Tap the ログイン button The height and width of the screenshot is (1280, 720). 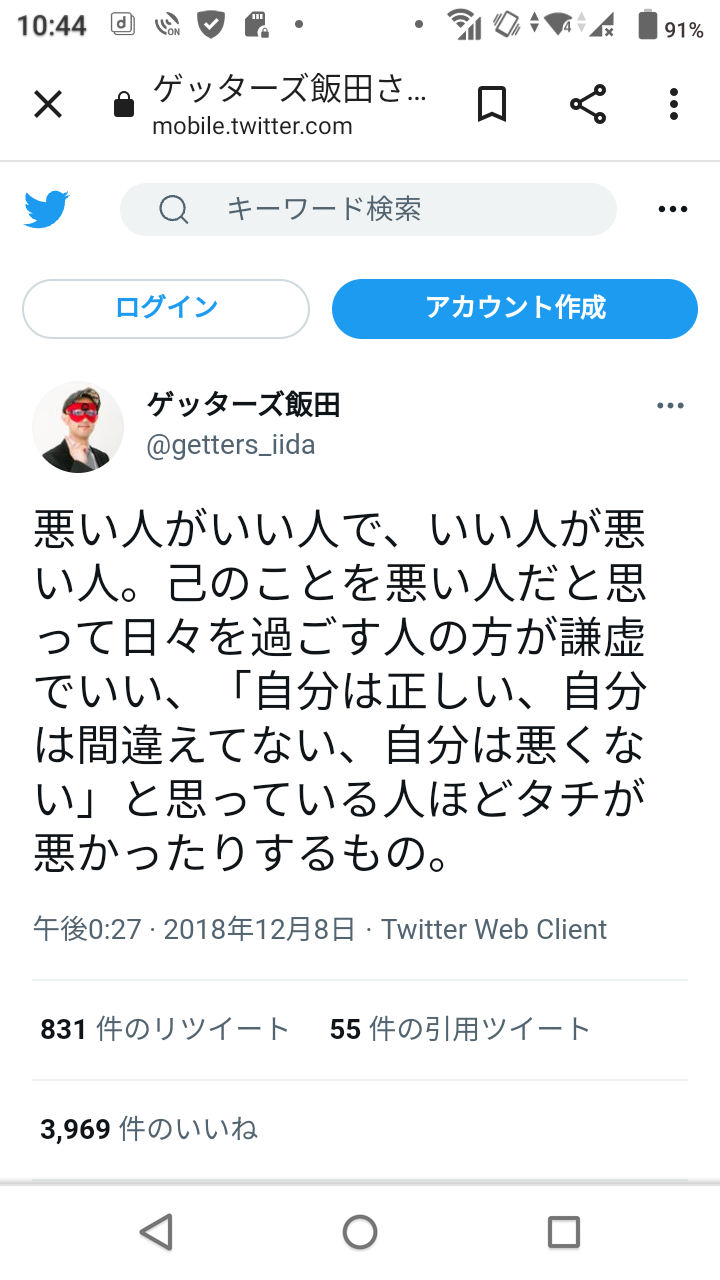[166, 308]
